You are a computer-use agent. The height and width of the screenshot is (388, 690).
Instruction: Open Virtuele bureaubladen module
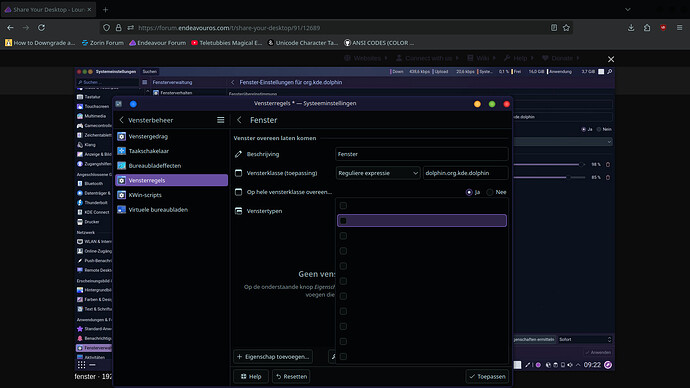(172, 209)
